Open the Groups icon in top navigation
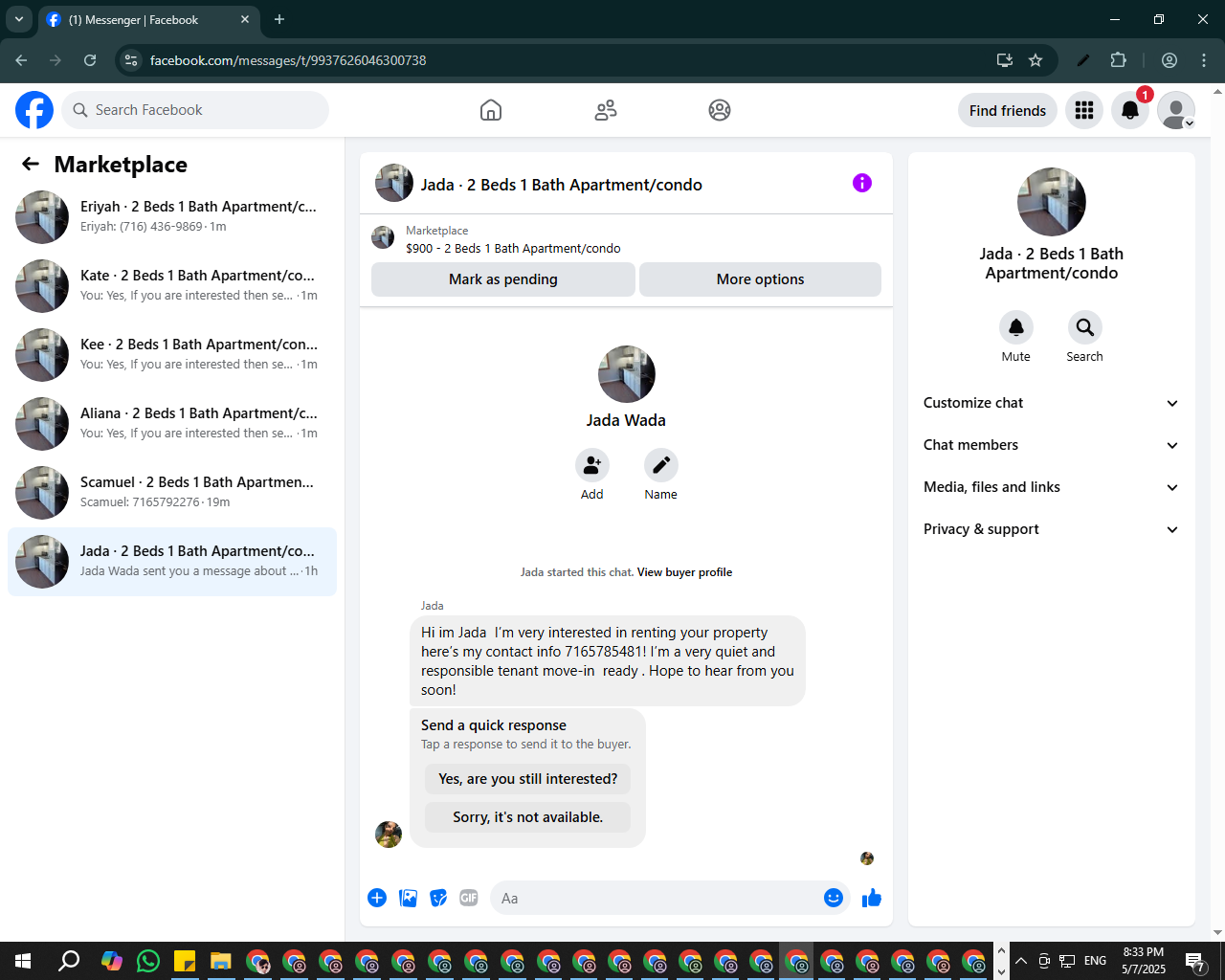 720,110
